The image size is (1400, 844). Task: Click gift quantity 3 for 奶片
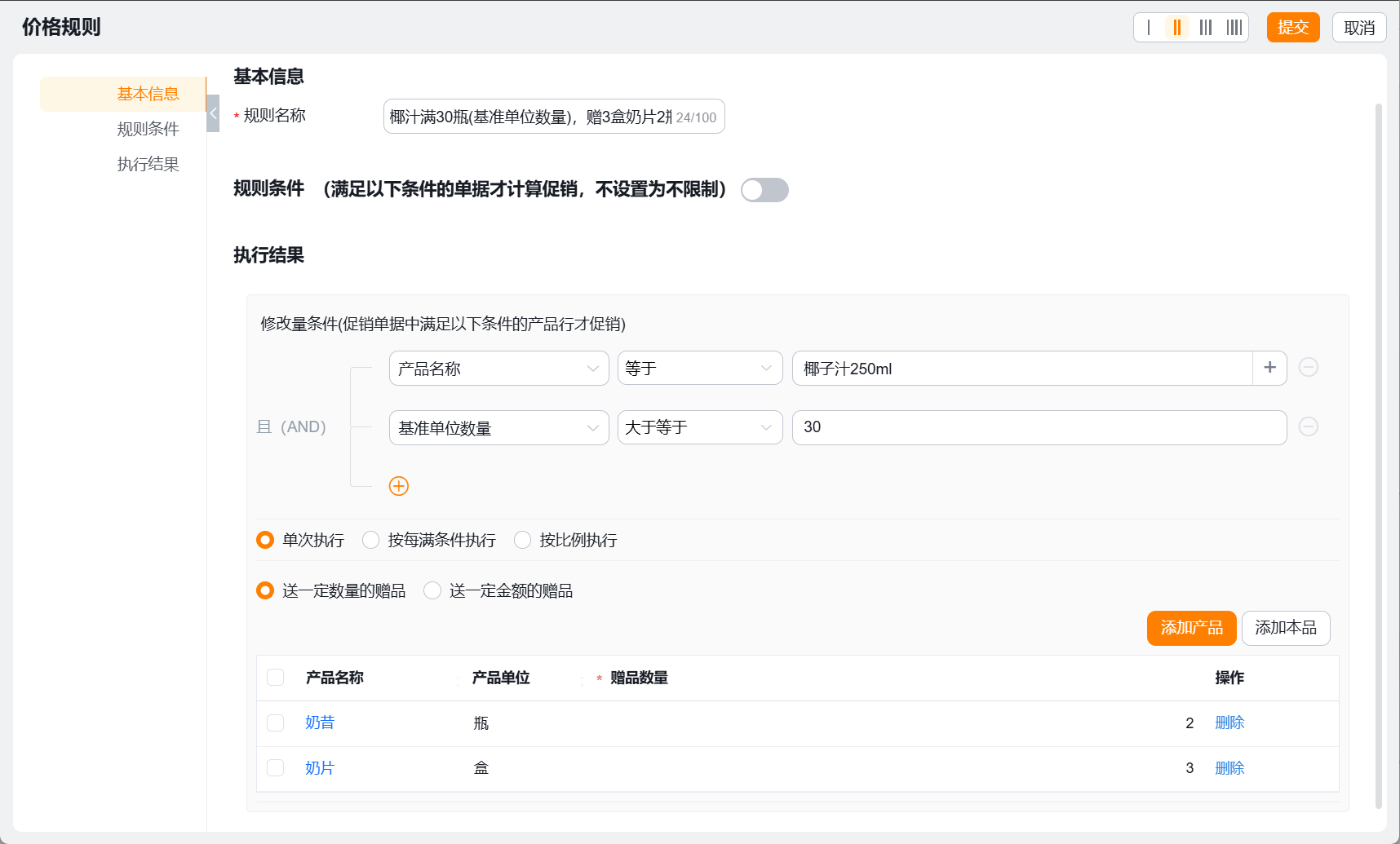(1190, 768)
